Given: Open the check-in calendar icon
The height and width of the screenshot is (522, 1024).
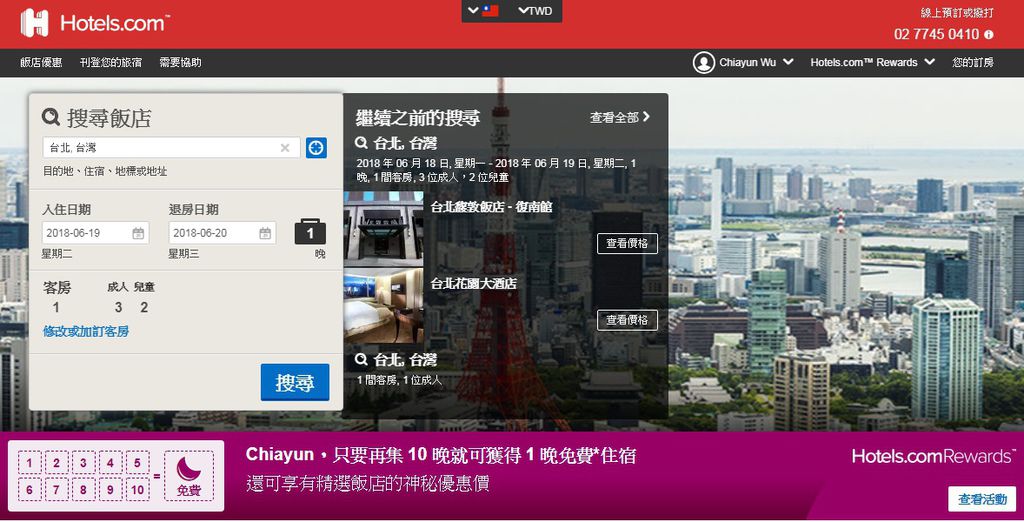Looking at the screenshot, I should click(x=138, y=233).
